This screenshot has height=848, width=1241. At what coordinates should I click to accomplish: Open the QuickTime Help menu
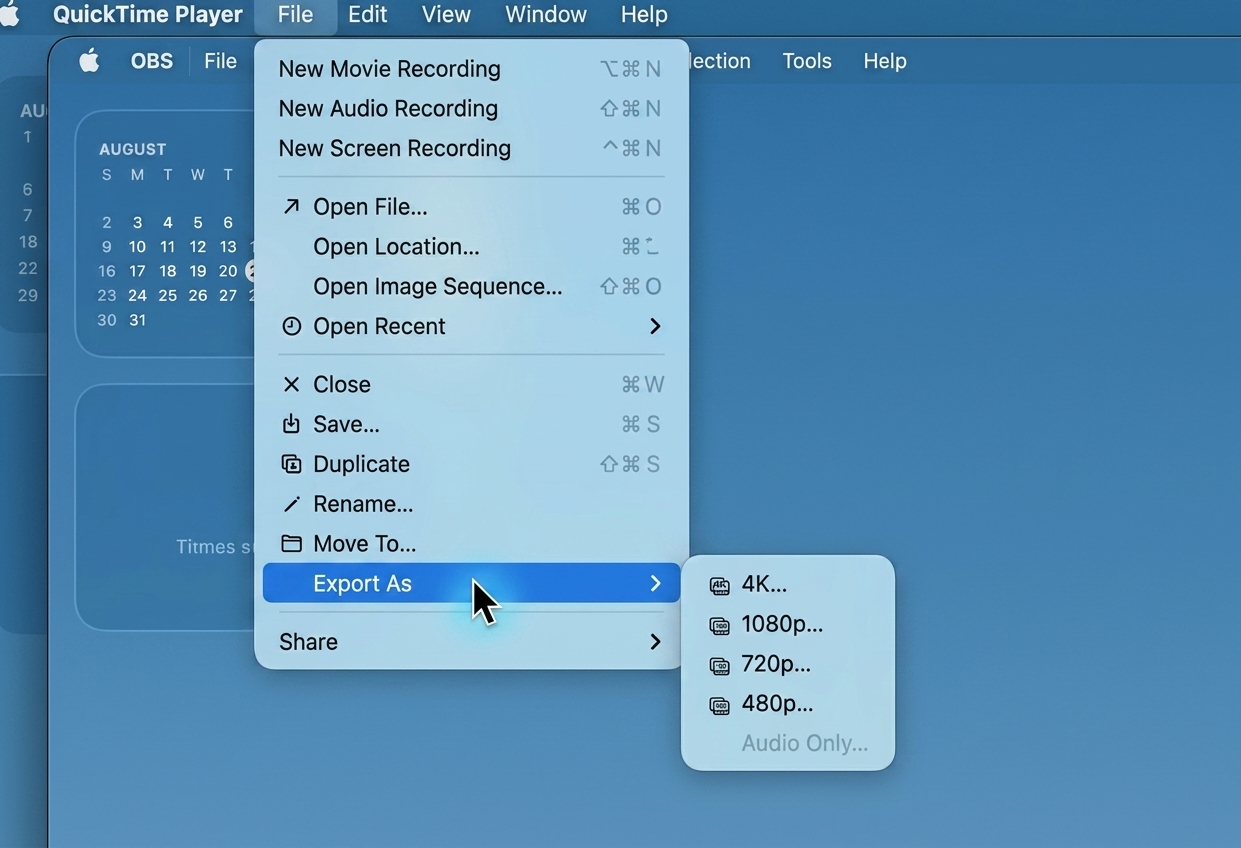tap(644, 15)
